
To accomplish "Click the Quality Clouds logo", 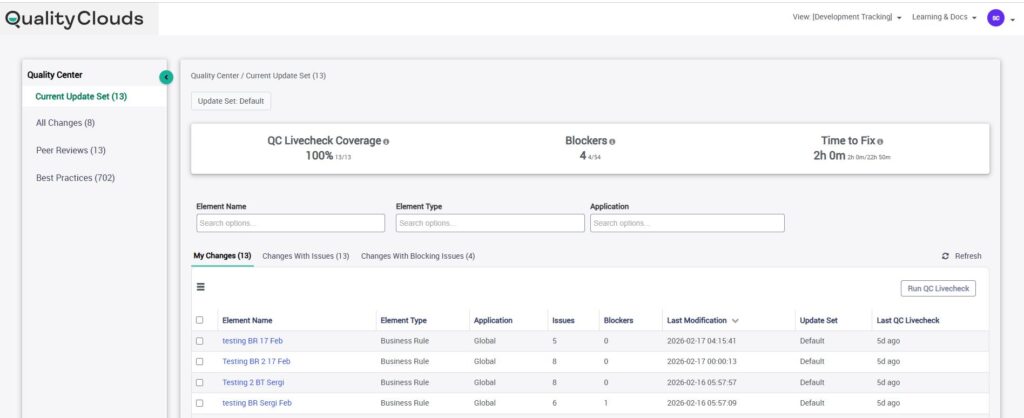I will coord(75,18).
